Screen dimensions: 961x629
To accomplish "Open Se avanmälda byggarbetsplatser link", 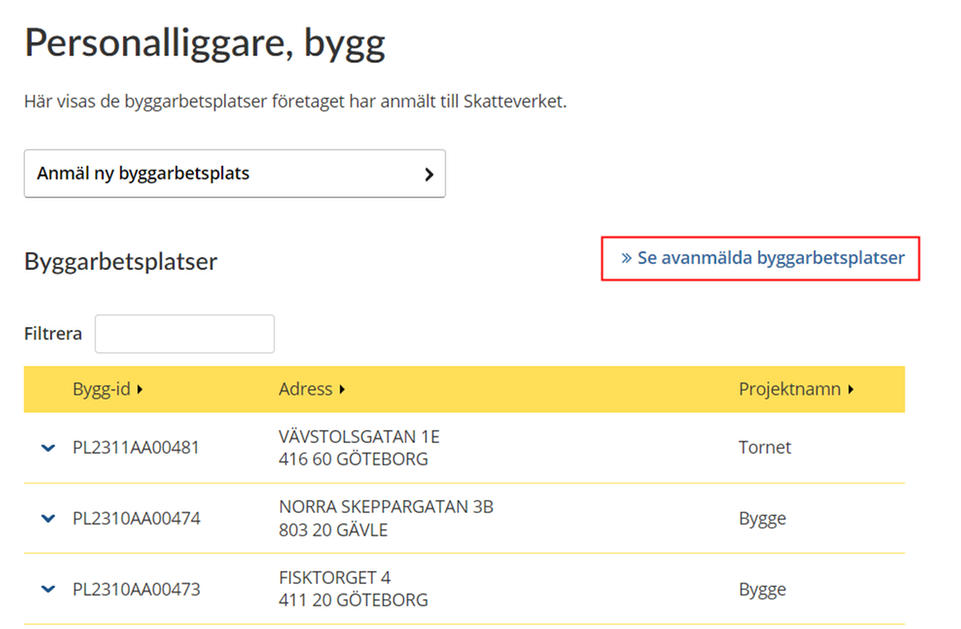I will click(762, 258).
